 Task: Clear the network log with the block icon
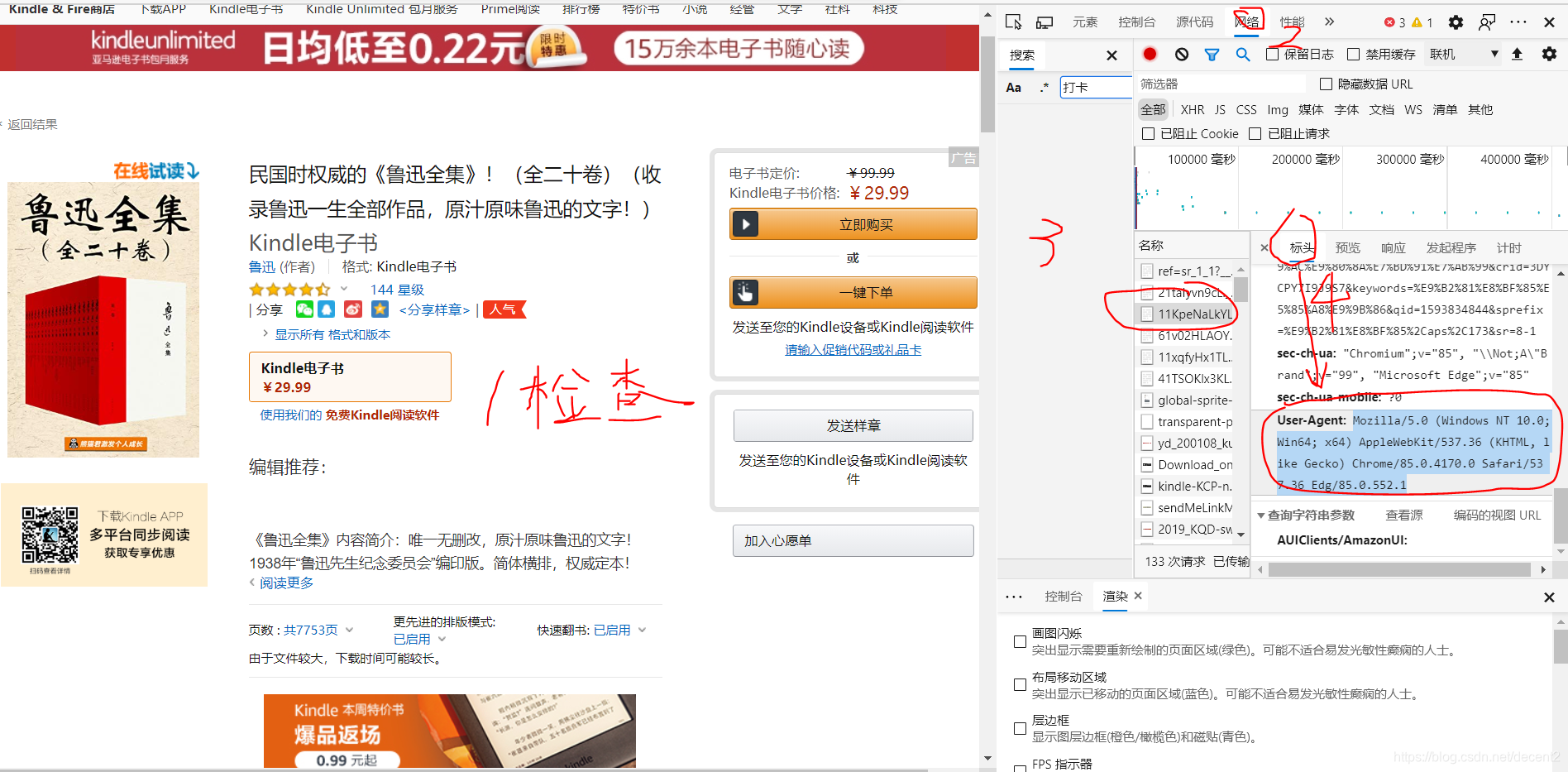click(1182, 54)
